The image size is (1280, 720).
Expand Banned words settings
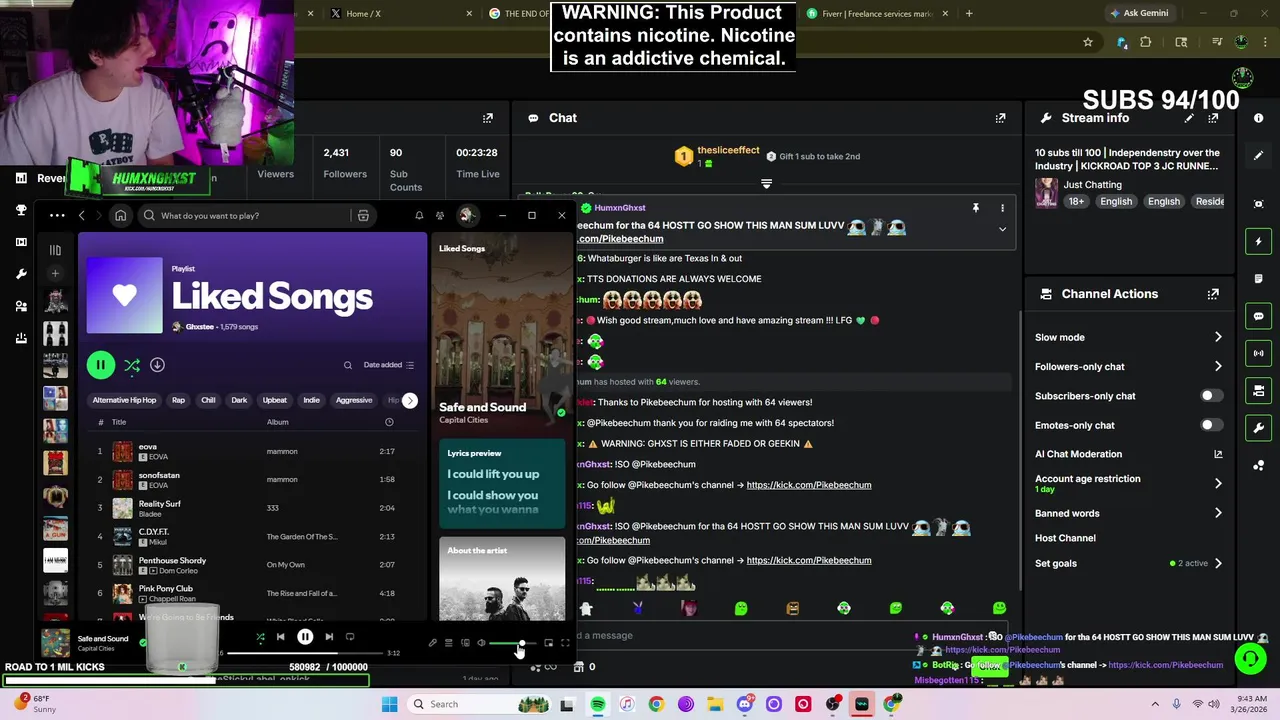(1128, 513)
